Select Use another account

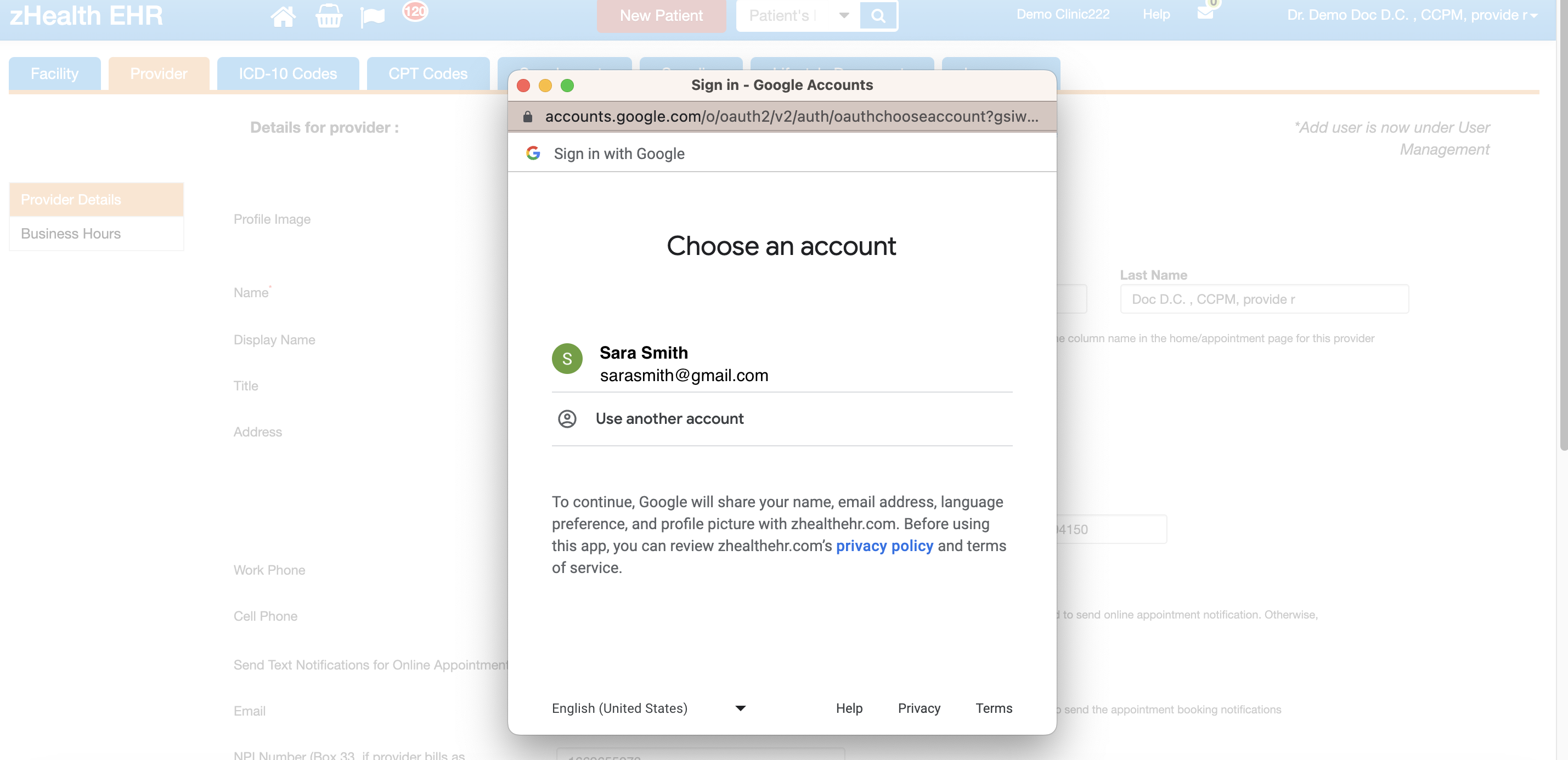782,418
